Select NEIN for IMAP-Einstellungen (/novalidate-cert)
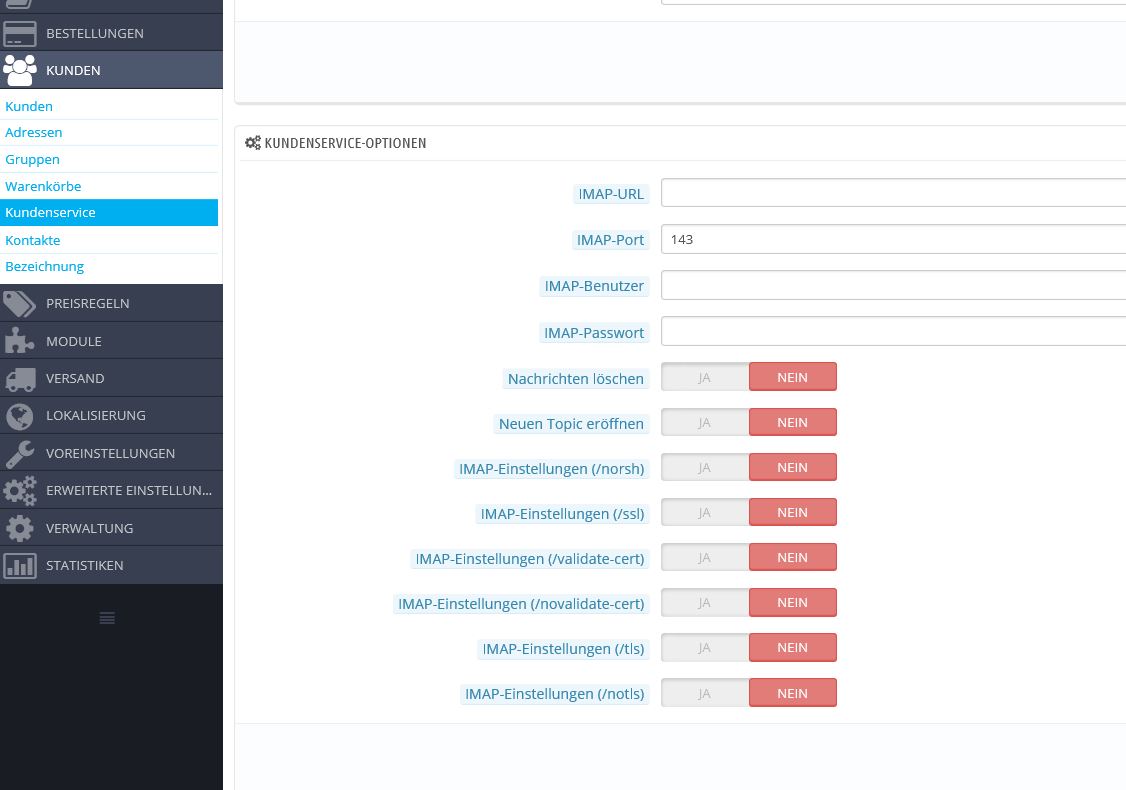This screenshot has width=1126, height=790. click(793, 603)
